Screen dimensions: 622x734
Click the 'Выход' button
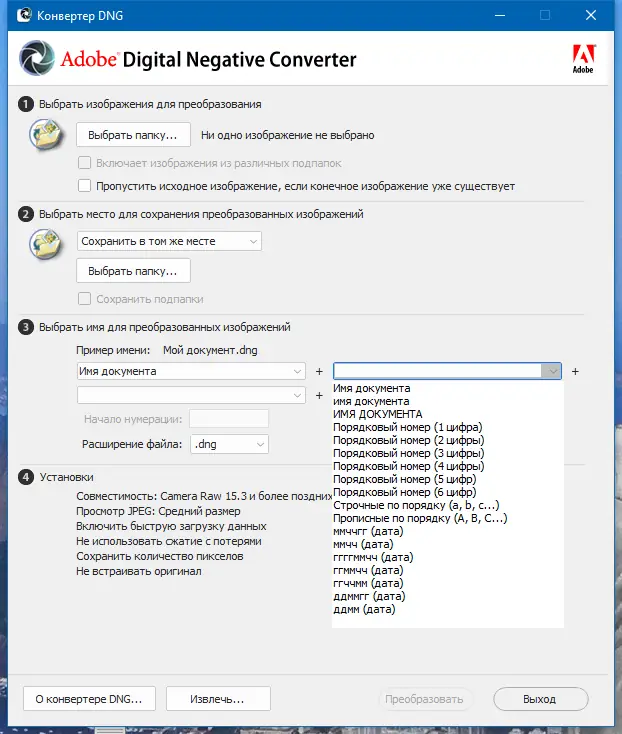(x=541, y=699)
